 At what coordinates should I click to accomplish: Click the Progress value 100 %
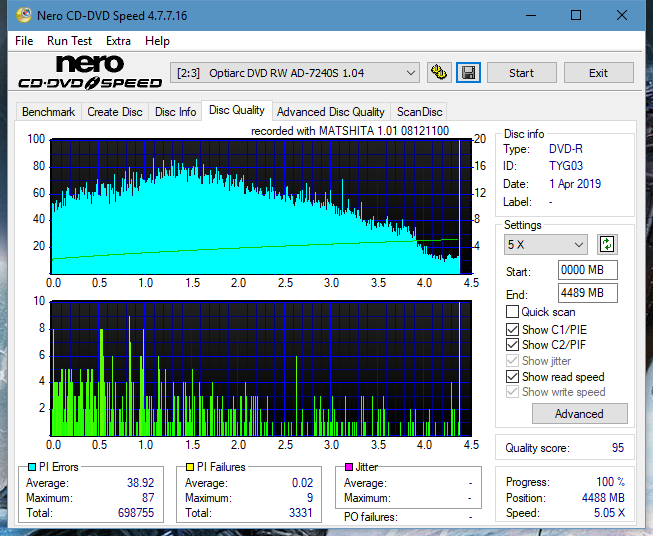click(610, 482)
